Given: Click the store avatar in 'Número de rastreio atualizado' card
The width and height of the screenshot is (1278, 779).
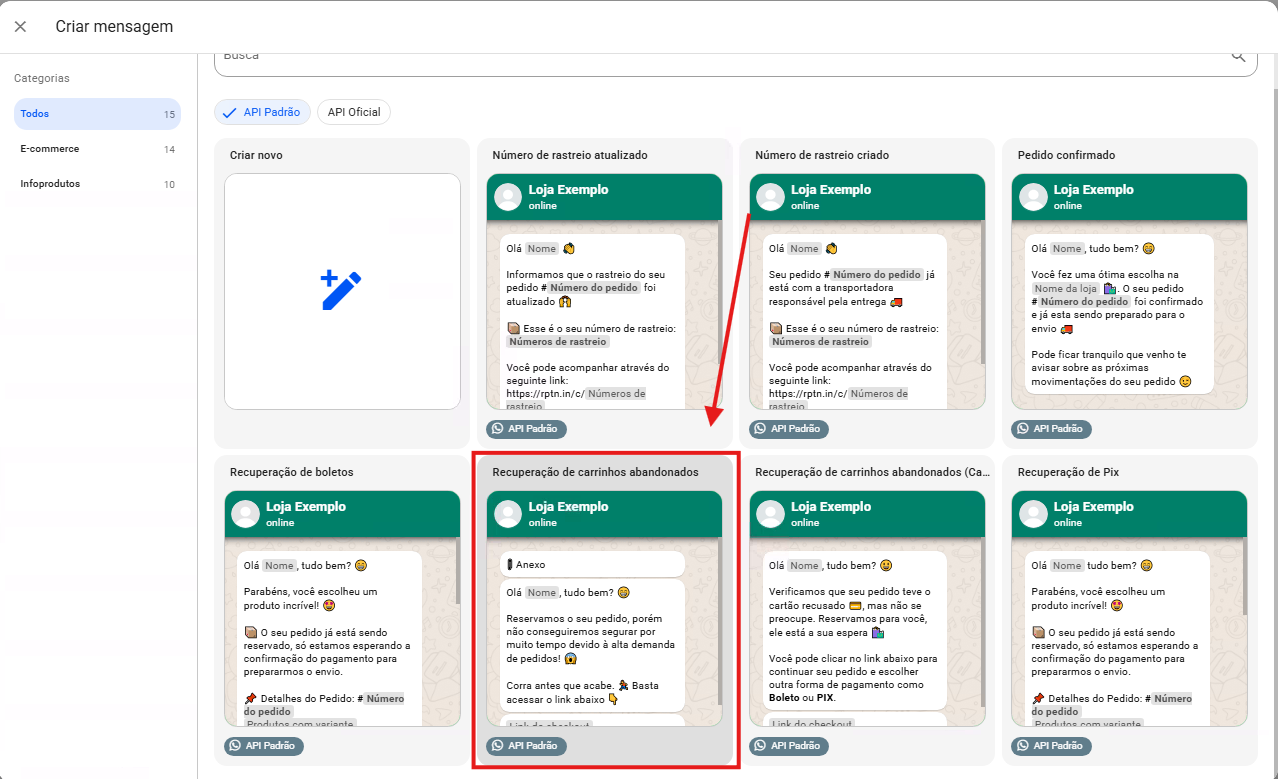Looking at the screenshot, I should click(x=509, y=197).
